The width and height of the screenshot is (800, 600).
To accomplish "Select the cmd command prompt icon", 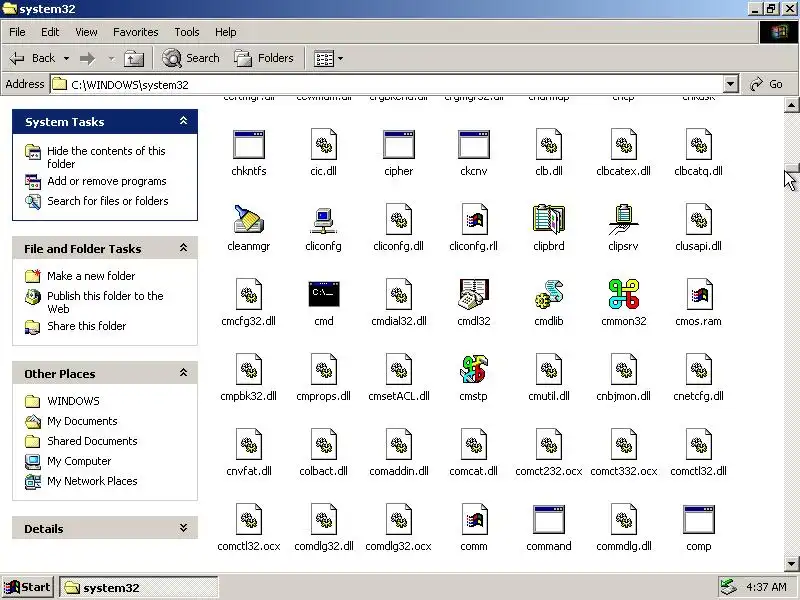I will coord(323,294).
